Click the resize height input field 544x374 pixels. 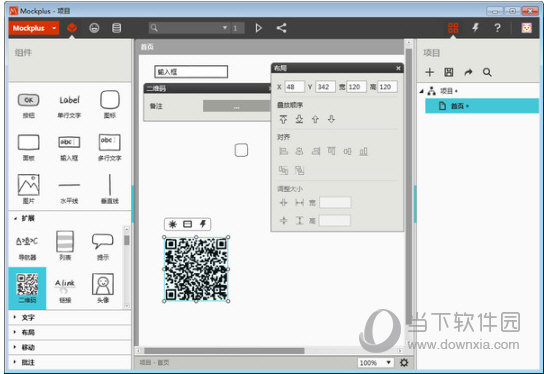[x=335, y=220]
